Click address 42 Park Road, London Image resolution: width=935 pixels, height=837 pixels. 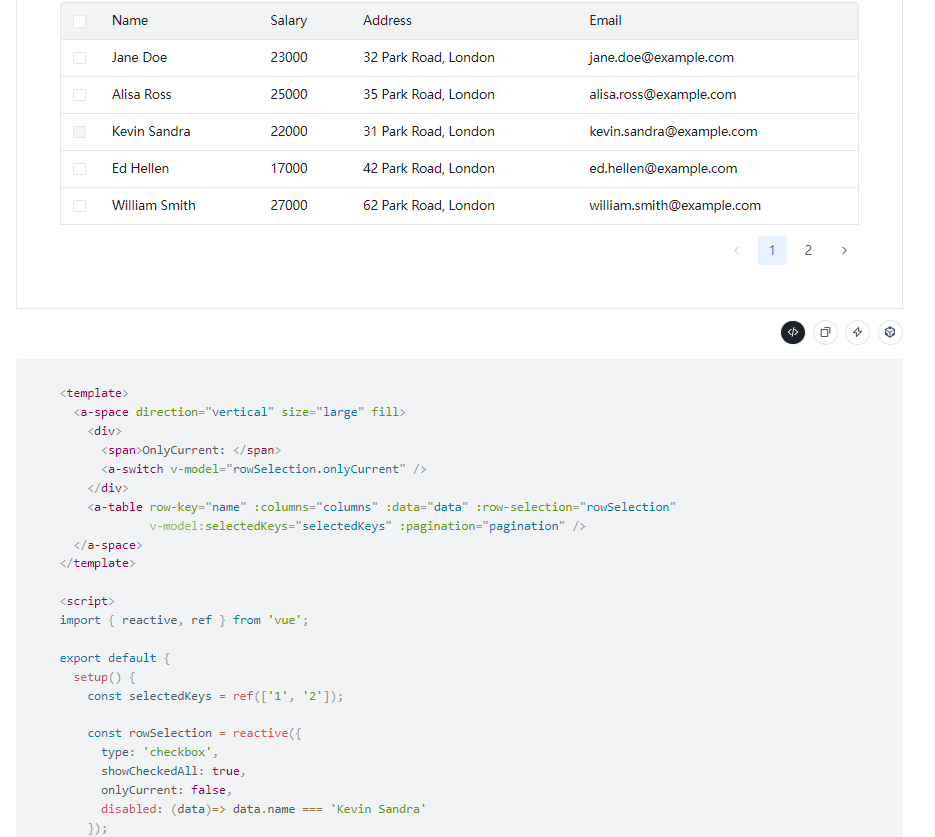[x=429, y=168]
